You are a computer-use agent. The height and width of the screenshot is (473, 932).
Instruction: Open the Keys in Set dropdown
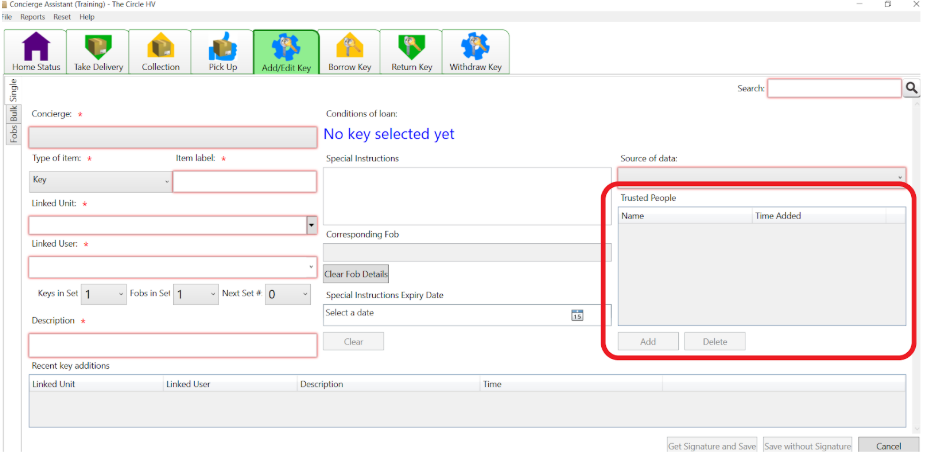click(x=103, y=294)
